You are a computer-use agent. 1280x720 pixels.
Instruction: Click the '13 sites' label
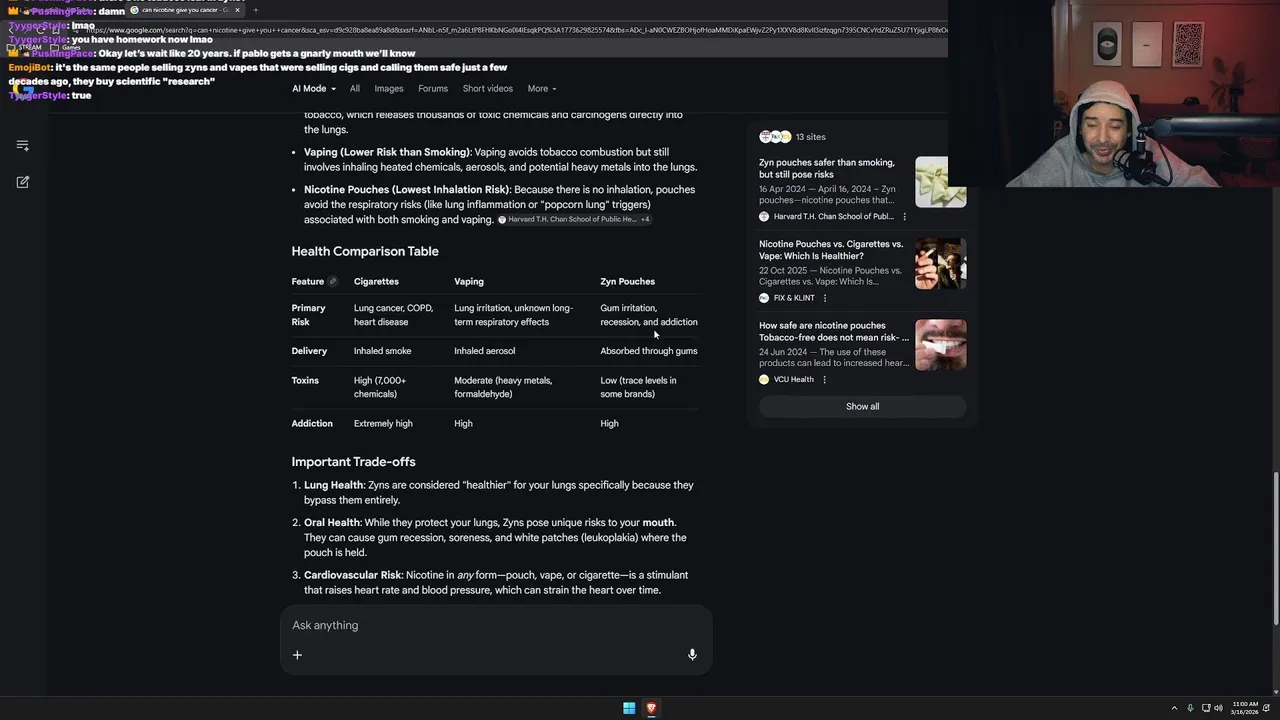[x=811, y=137]
